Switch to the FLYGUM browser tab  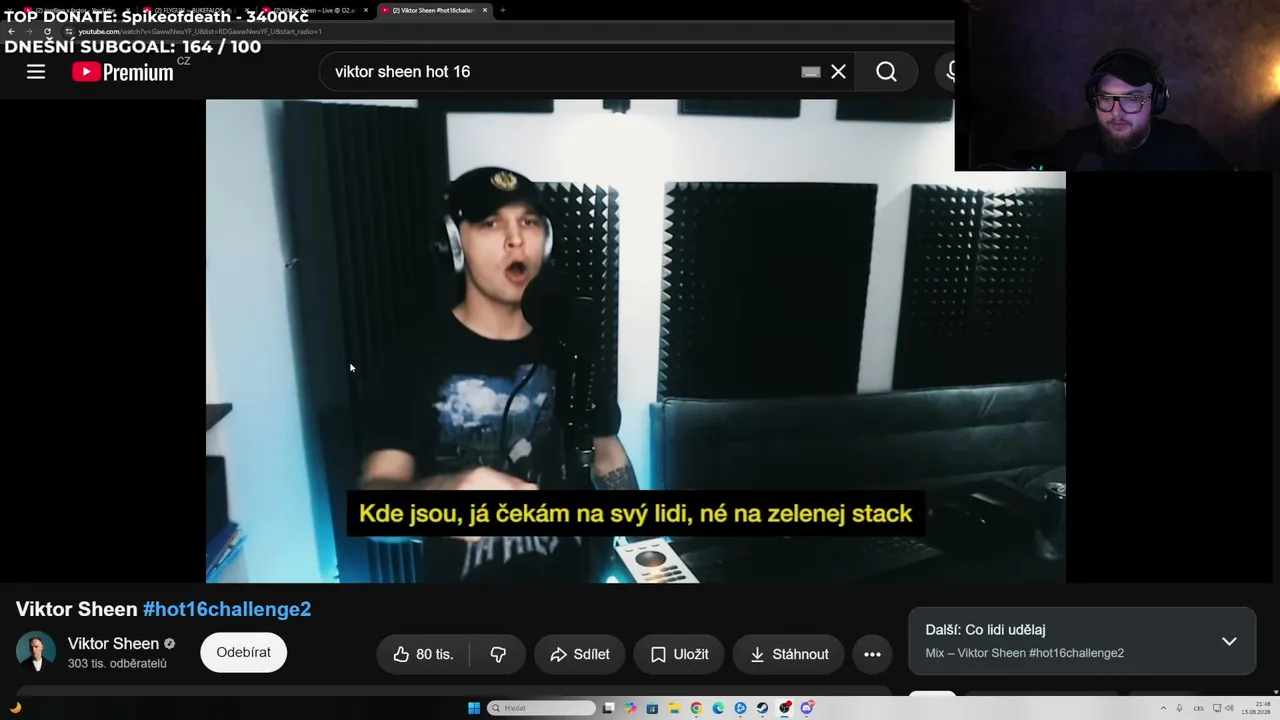(x=196, y=10)
